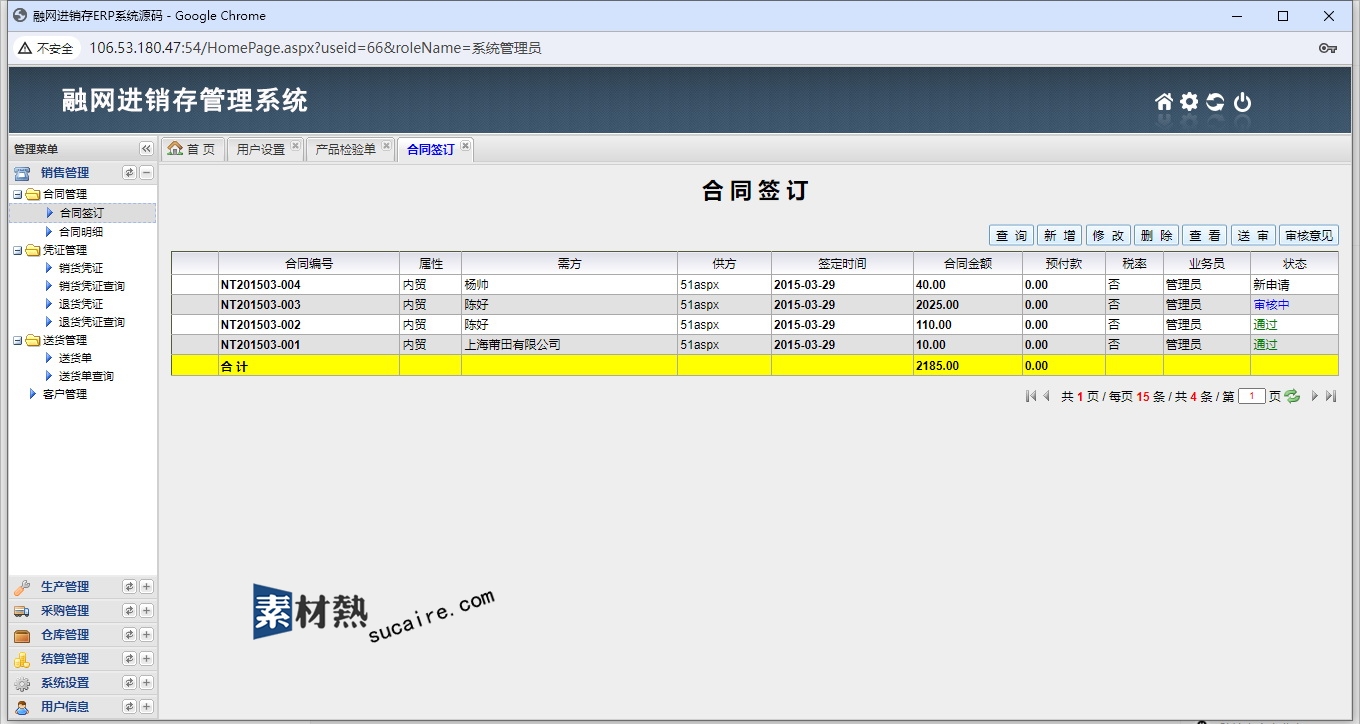Collapse the 管理菜单 sidebar panel
Image resolution: width=1360 pixels, height=724 pixels.
[x=146, y=149]
